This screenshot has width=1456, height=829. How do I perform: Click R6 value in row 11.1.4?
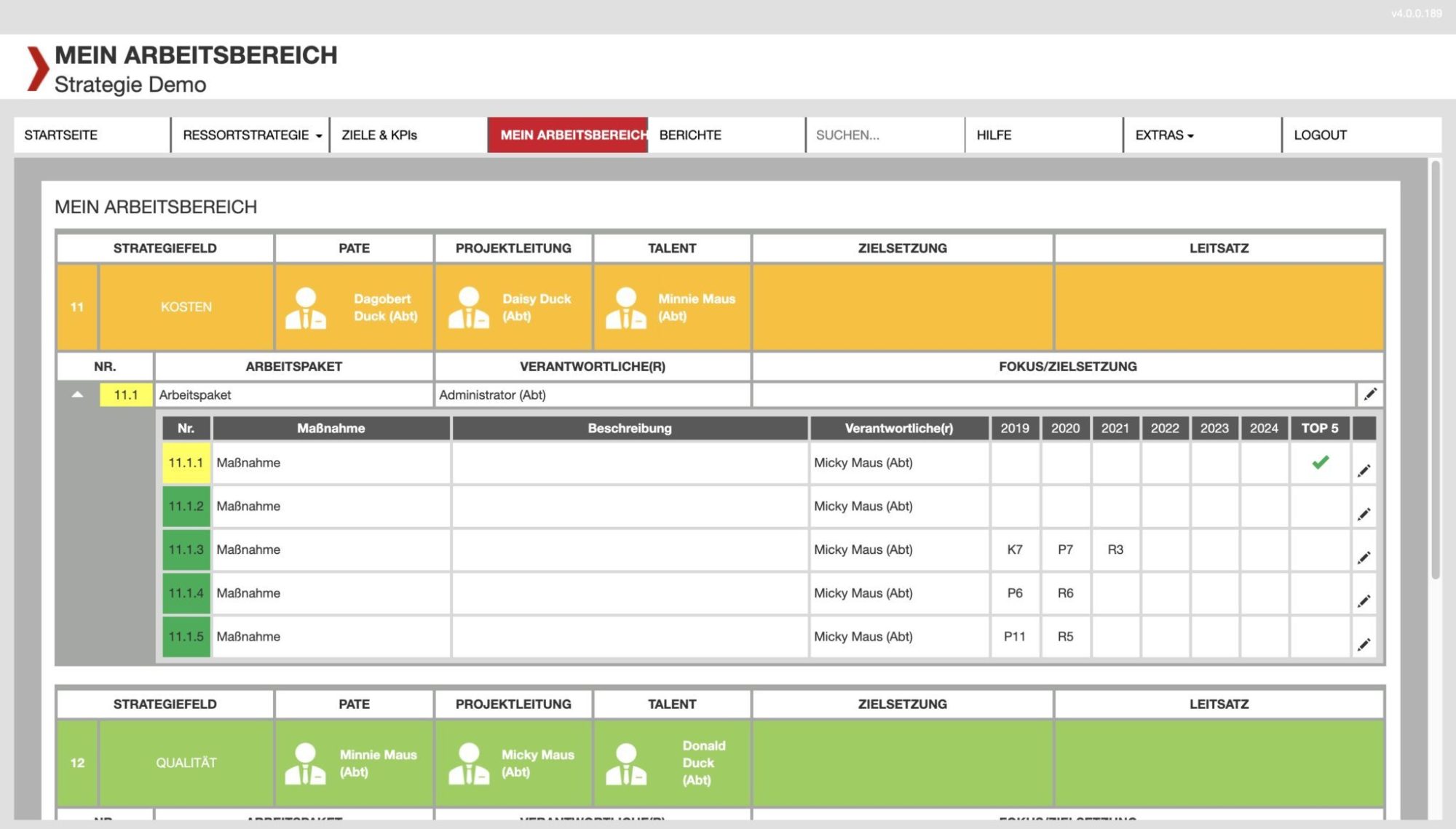click(1065, 593)
